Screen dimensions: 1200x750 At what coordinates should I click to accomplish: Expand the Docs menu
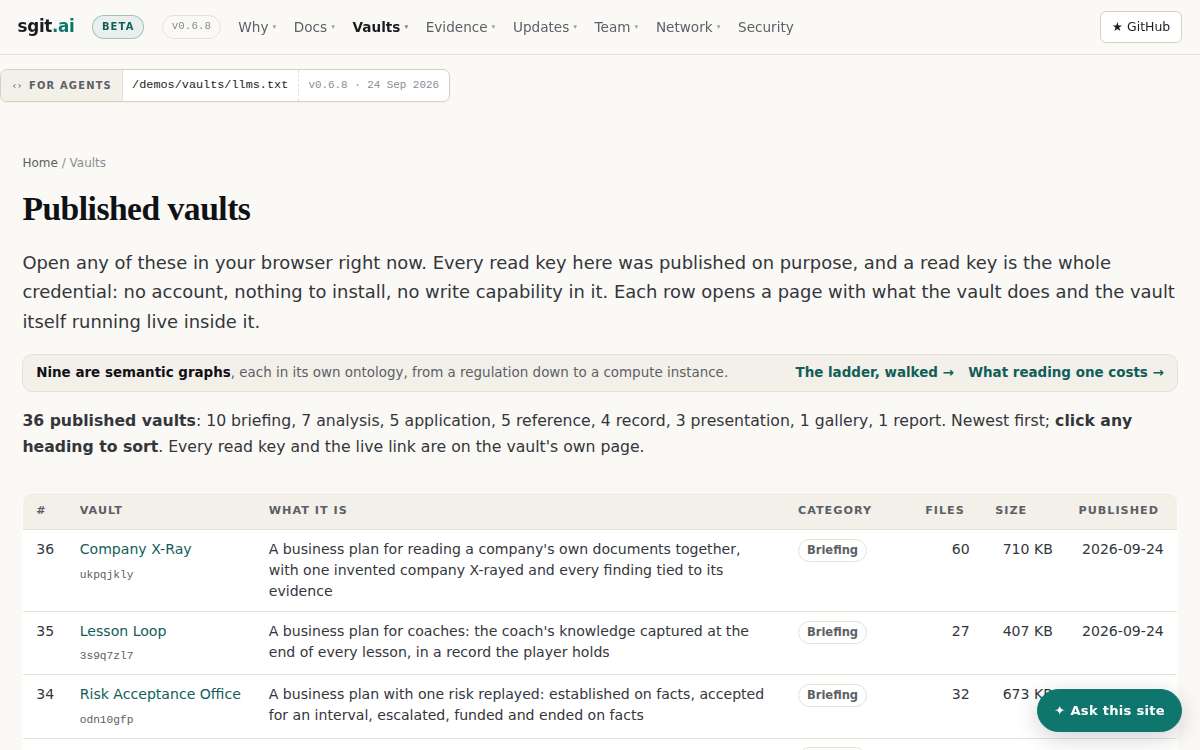314,27
